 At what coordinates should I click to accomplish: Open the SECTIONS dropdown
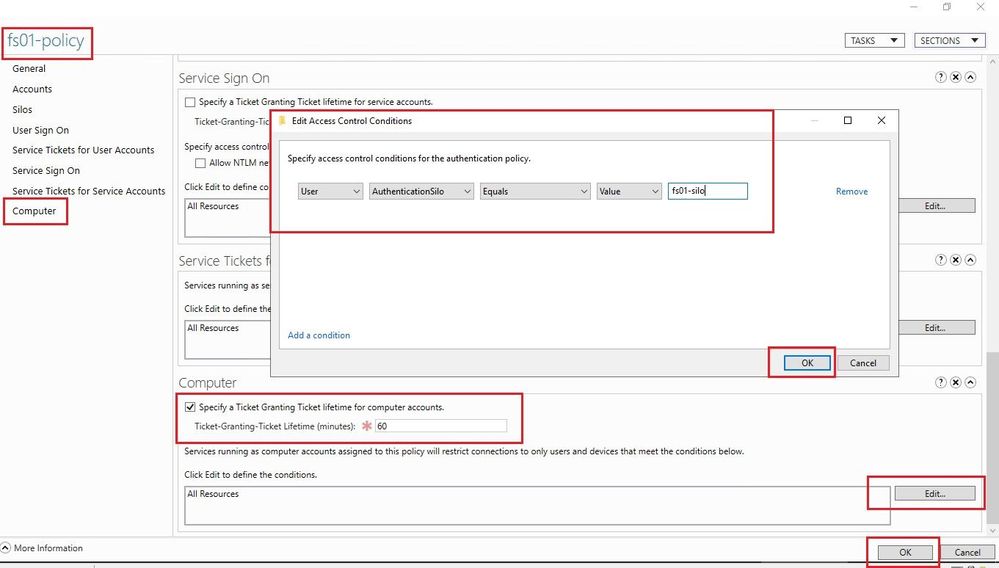click(x=949, y=40)
